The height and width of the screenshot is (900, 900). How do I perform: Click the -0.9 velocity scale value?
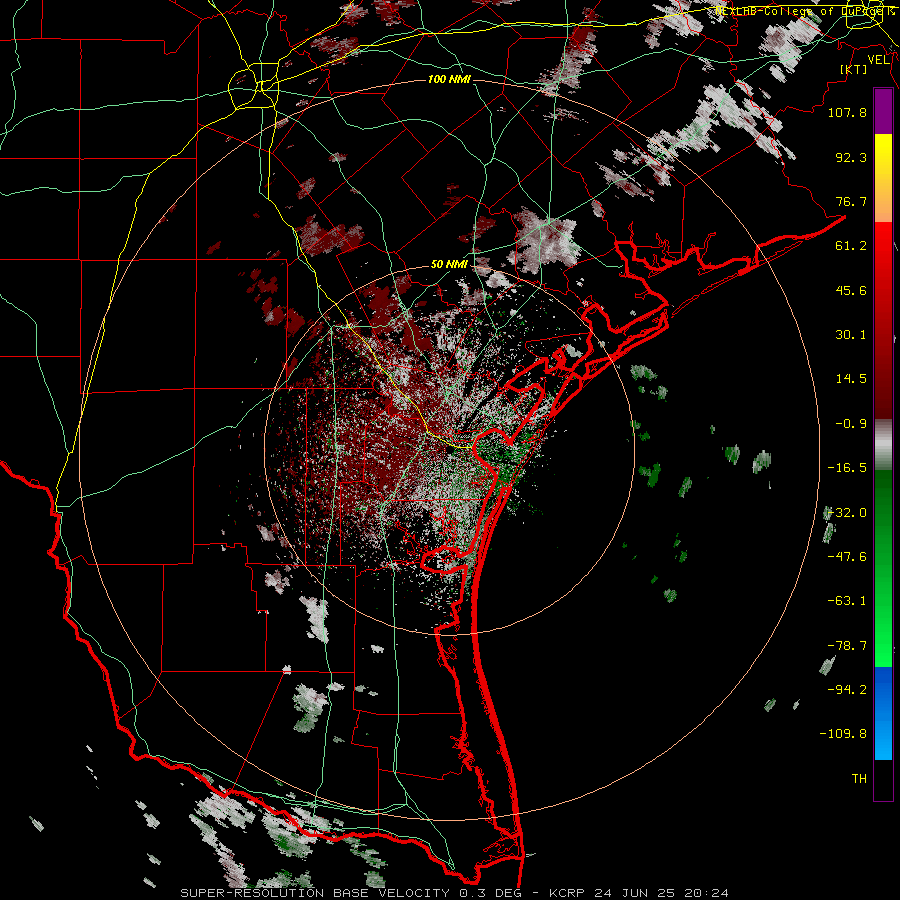(x=851, y=424)
